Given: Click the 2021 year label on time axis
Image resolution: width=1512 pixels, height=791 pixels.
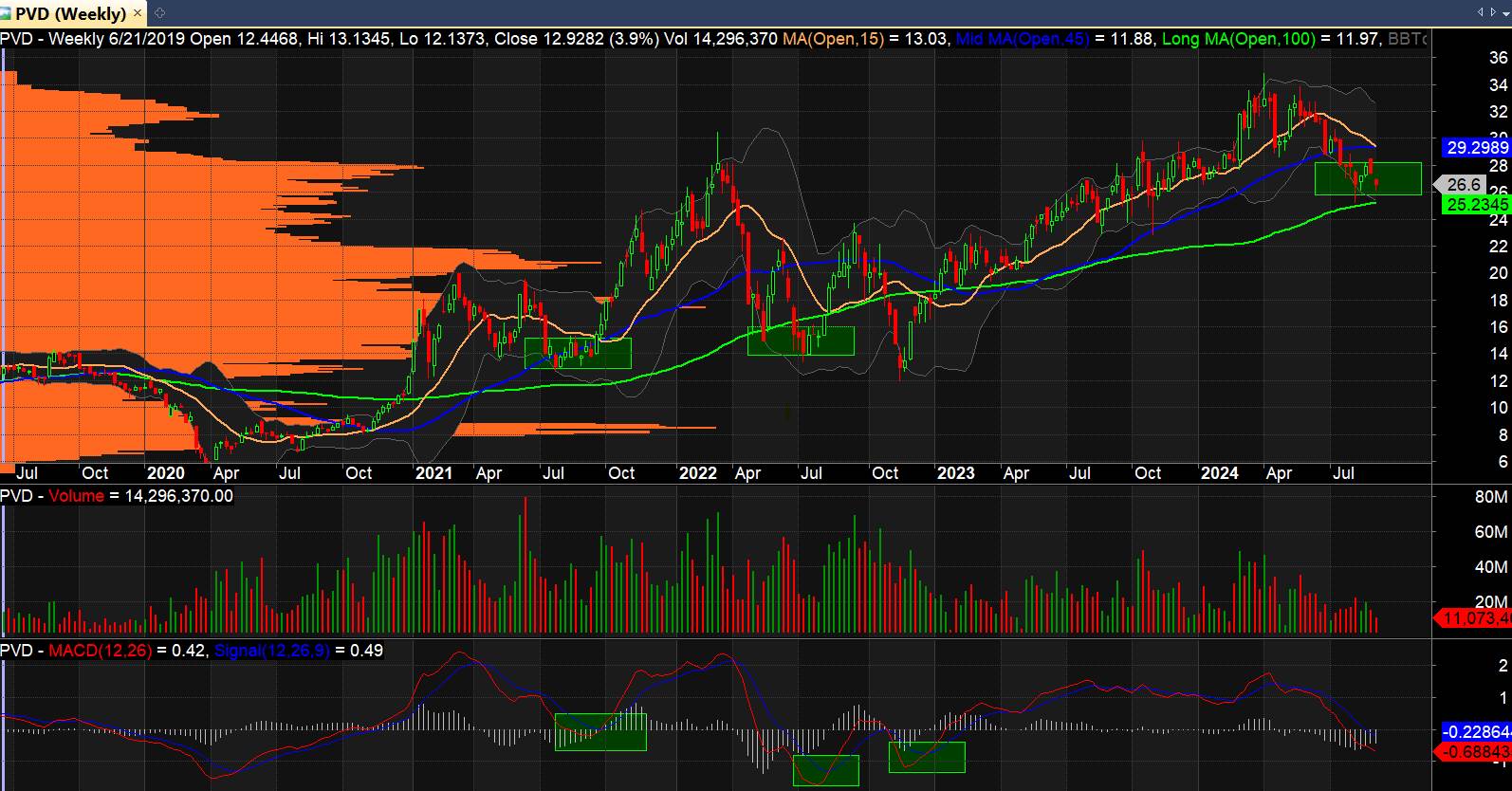Looking at the screenshot, I should pyautogui.click(x=433, y=472).
